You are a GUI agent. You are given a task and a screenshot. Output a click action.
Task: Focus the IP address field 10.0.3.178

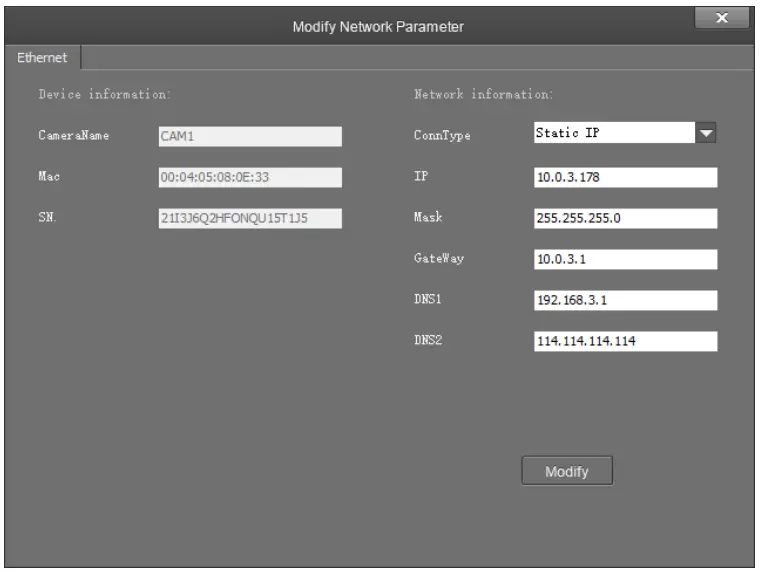click(625, 177)
